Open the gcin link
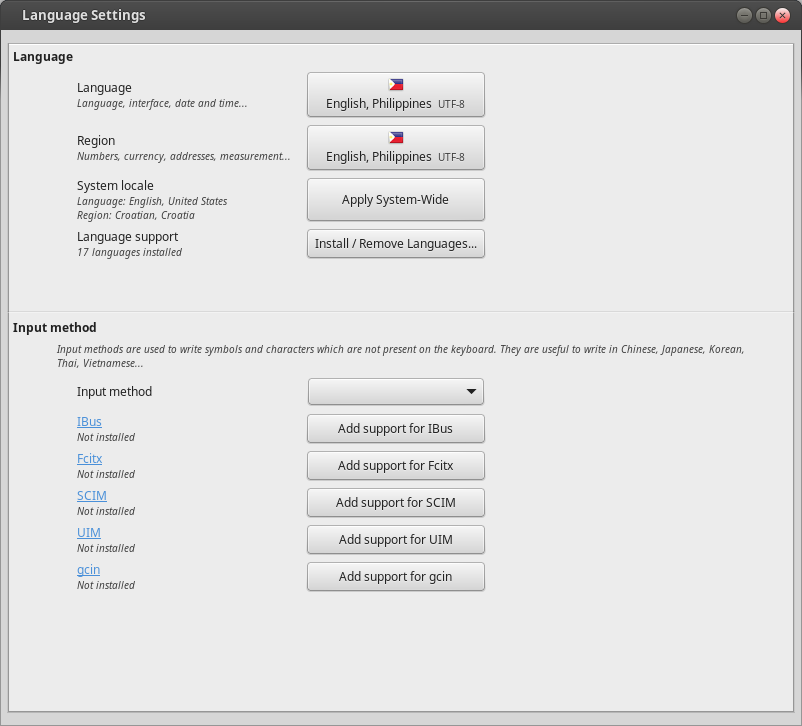802x726 pixels. [88, 570]
